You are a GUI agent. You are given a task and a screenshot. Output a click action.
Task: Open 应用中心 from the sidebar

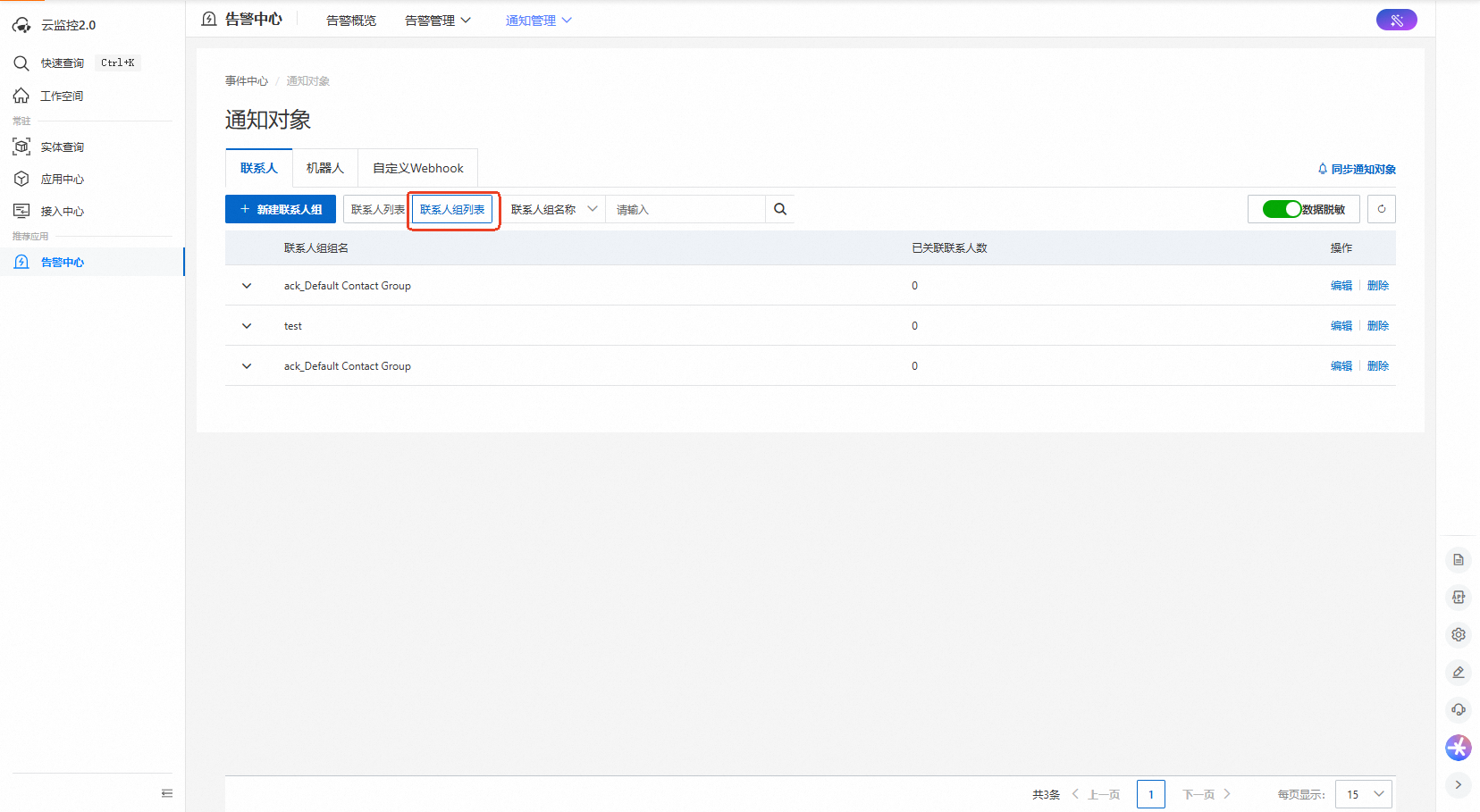click(x=62, y=179)
